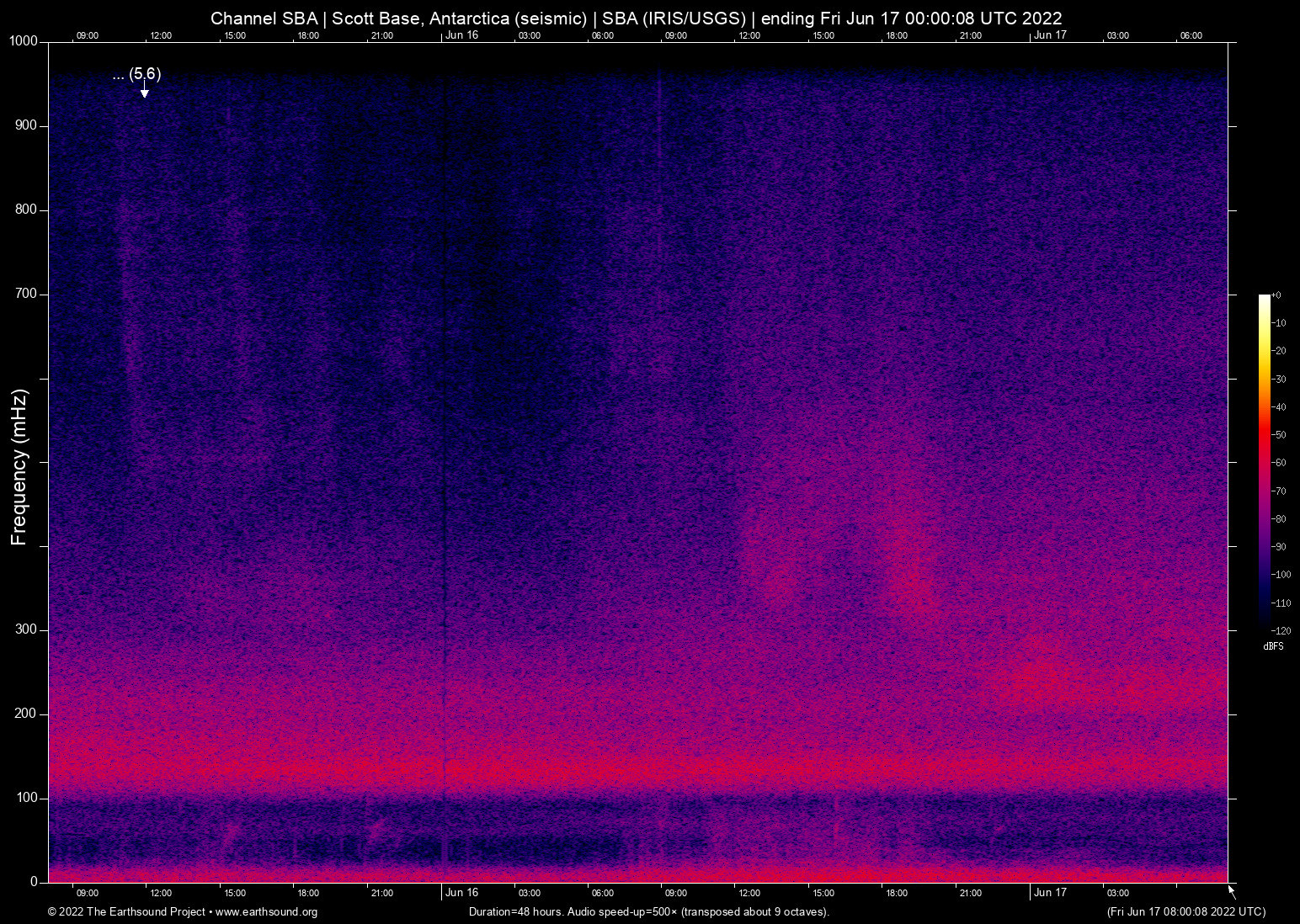Click the "-50" value on the color scale

(x=1278, y=435)
